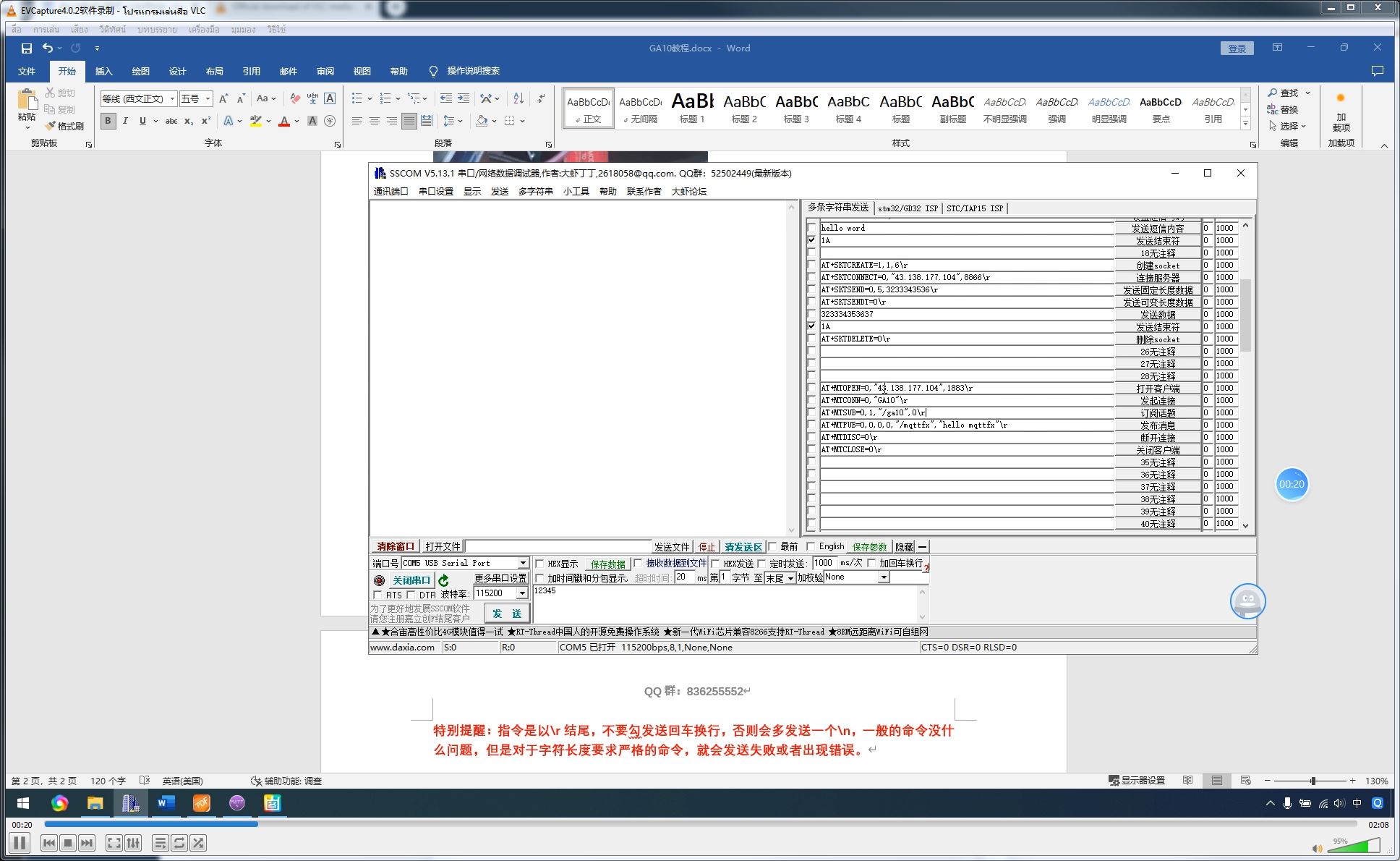Switch to the stm32/GD32 ISP tab
Screen dimensions: 1400x861
tap(908, 208)
